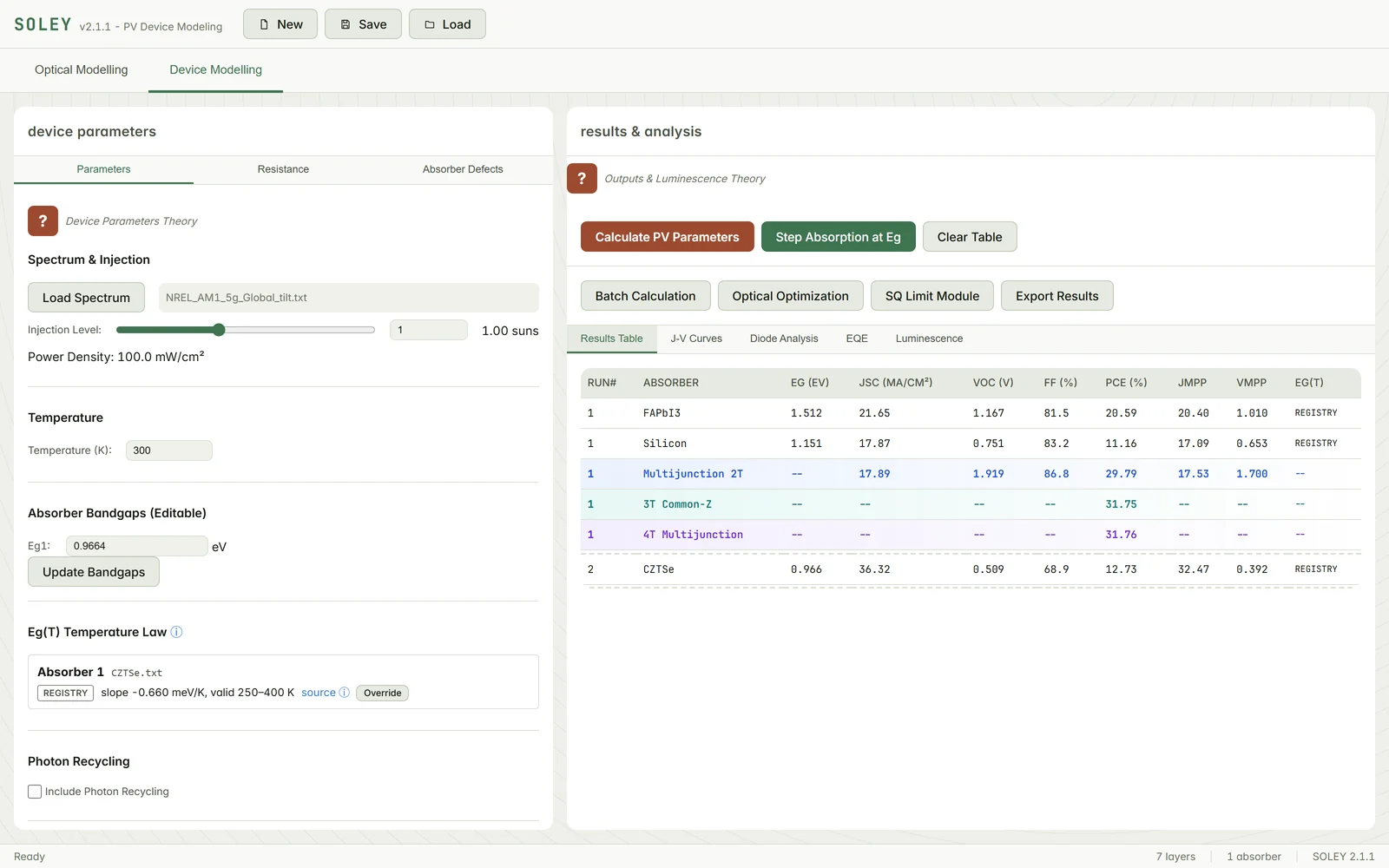Image resolution: width=1389 pixels, height=868 pixels.
Task: Open Batch Calculation
Action: tap(645, 296)
